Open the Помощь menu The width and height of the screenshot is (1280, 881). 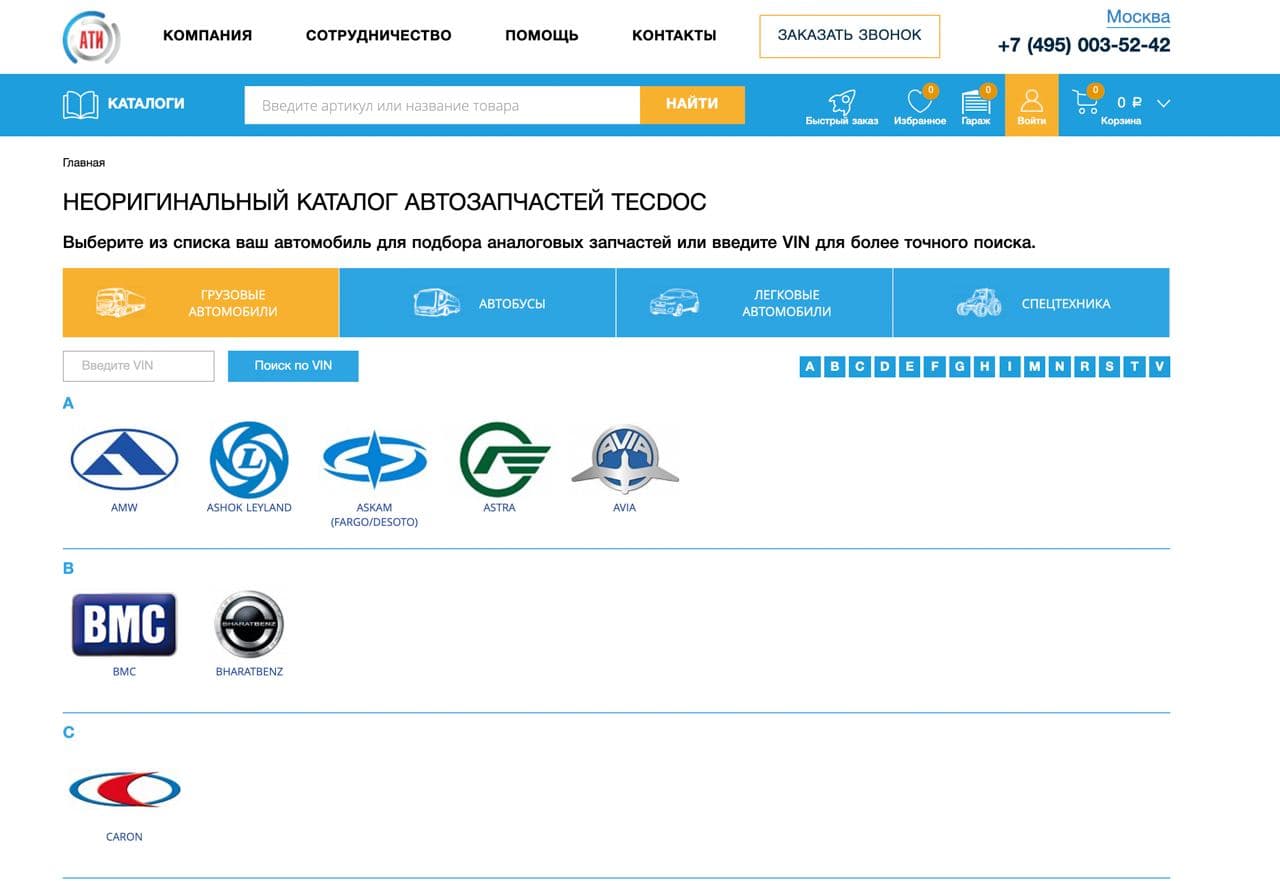(542, 35)
